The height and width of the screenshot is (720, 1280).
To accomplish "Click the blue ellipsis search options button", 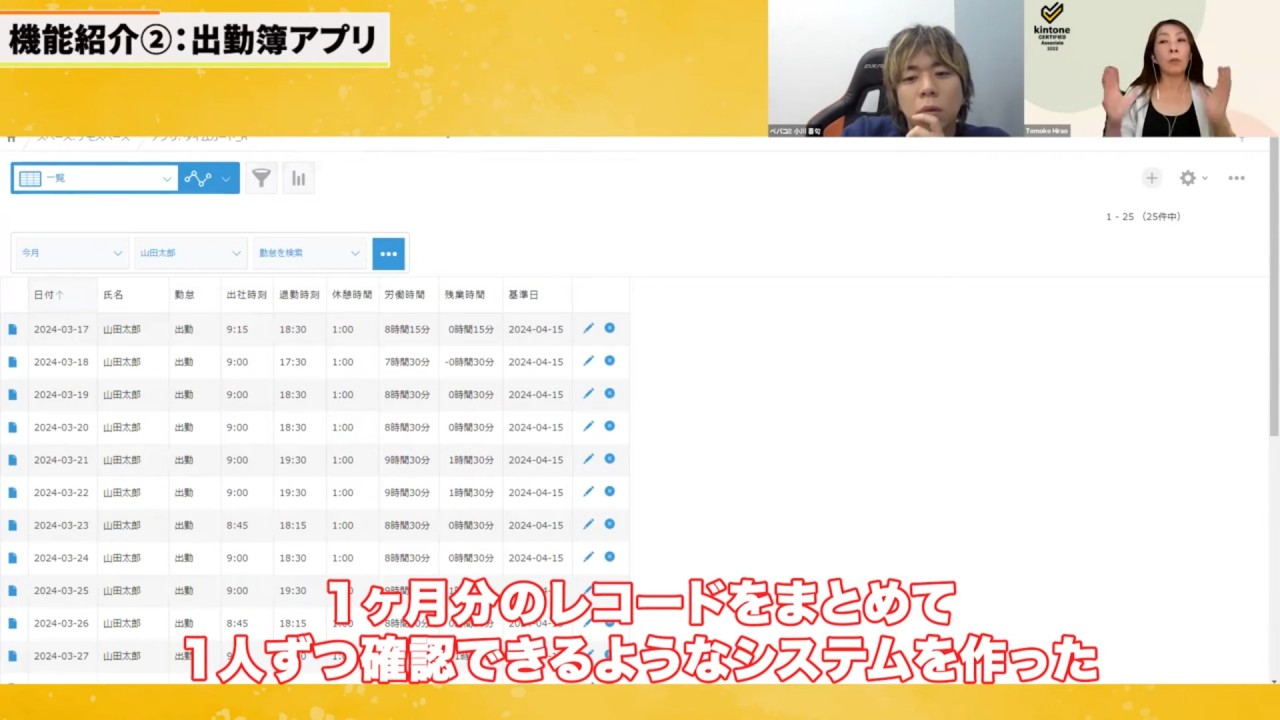I will pyautogui.click(x=388, y=253).
